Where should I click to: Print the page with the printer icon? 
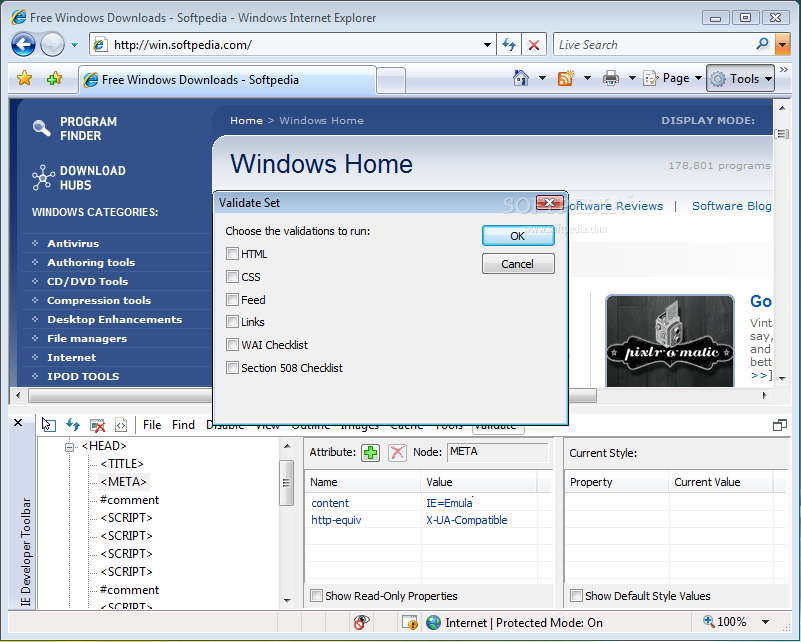[610, 78]
